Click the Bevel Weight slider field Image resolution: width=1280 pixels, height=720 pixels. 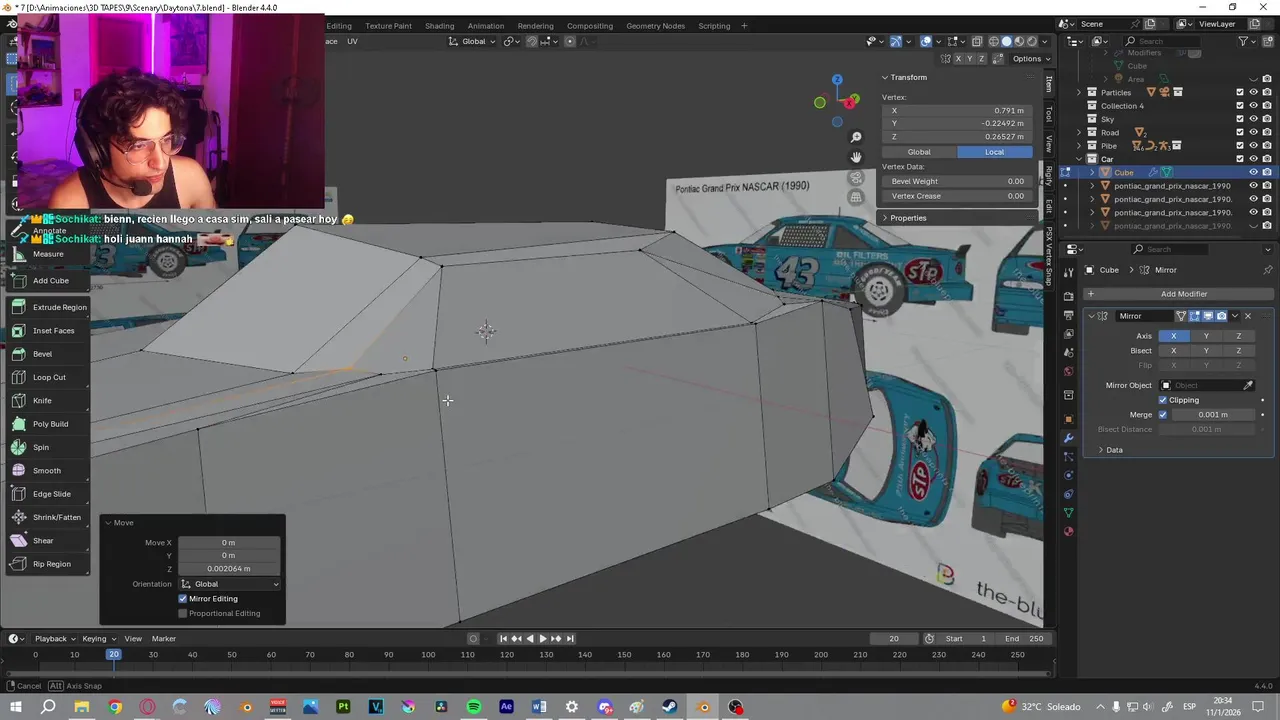coord(958,182)
